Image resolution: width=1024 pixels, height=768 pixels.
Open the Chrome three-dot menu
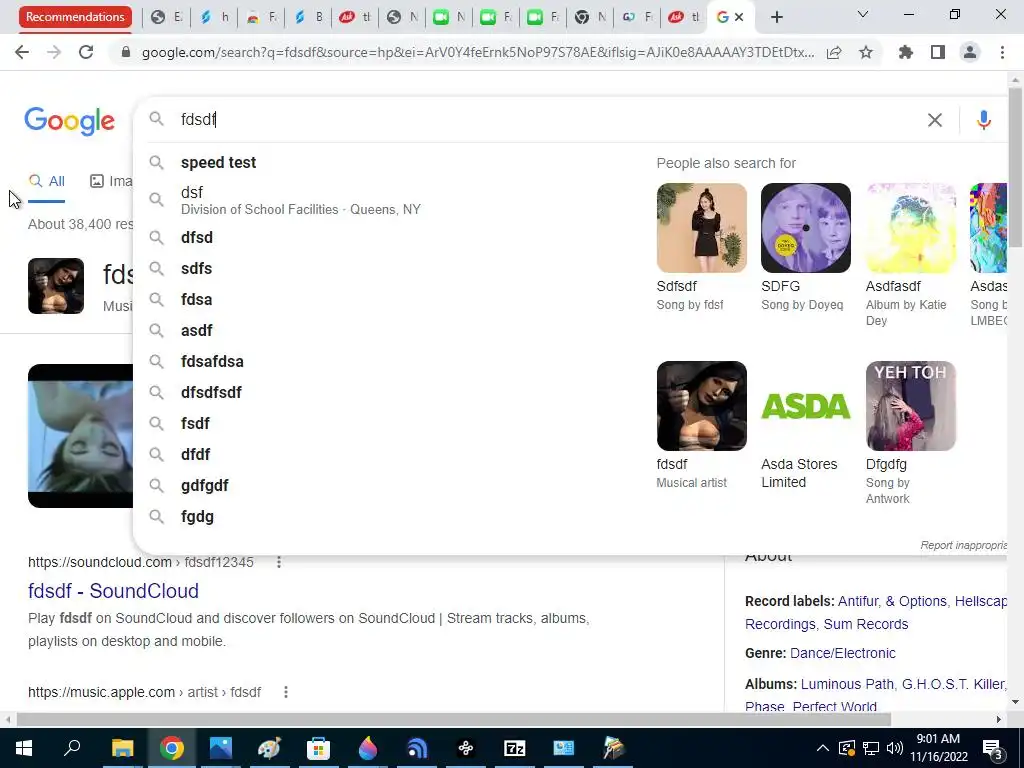coord(1002,52)
